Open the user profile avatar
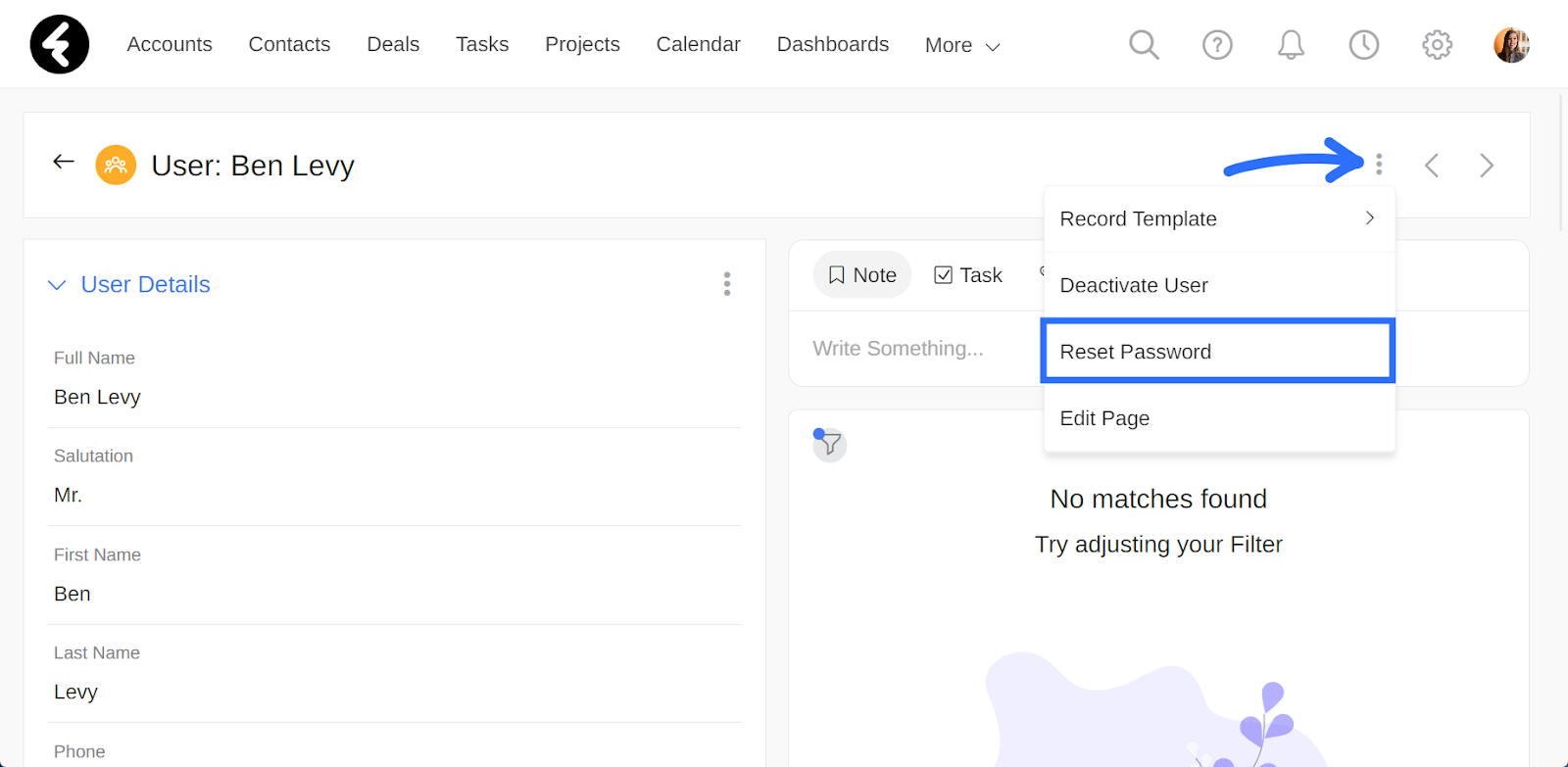The height and width of the screenshot is (767, 1568). (1511, 44)
